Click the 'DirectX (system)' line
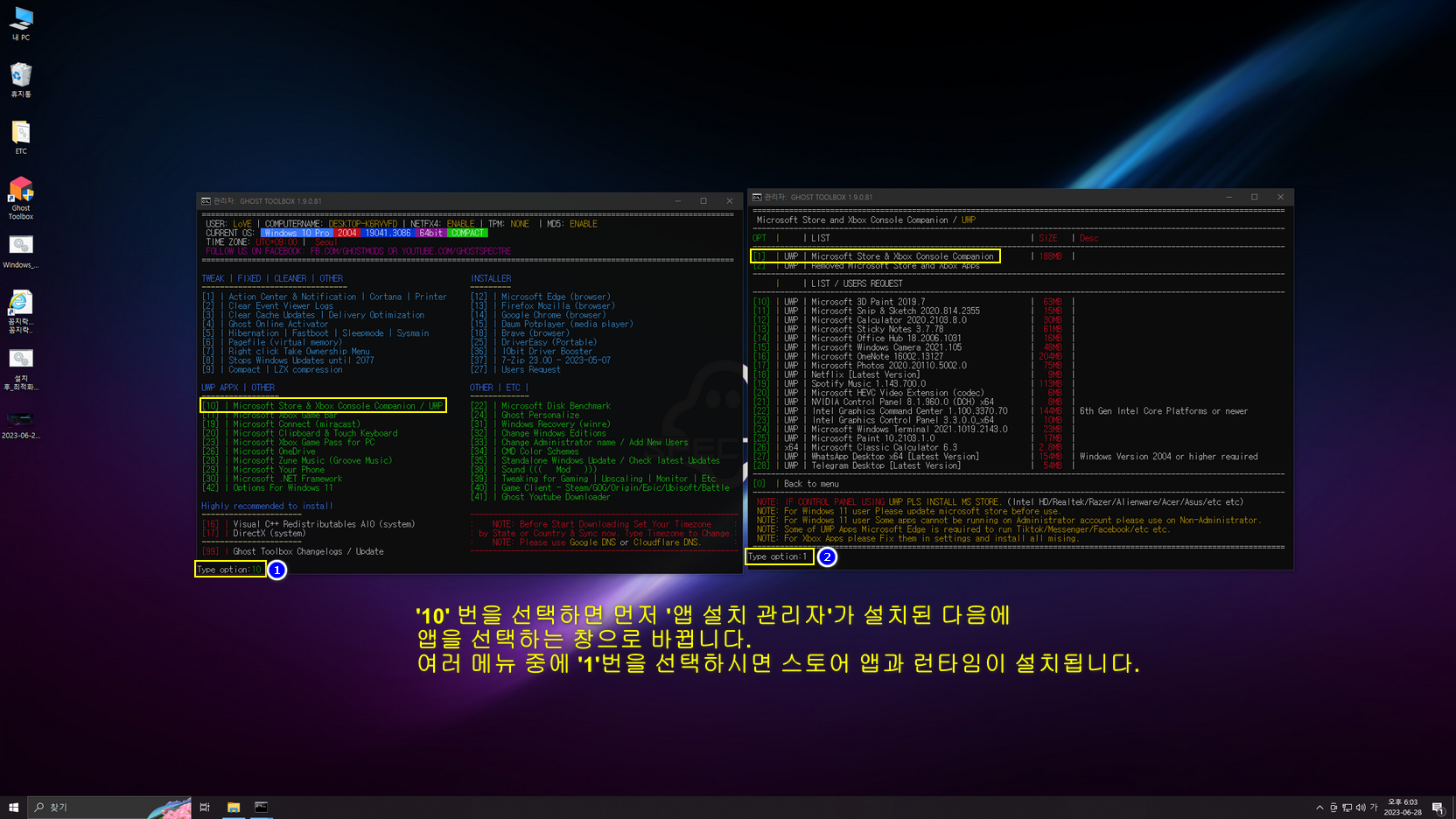 coord(254,533)
